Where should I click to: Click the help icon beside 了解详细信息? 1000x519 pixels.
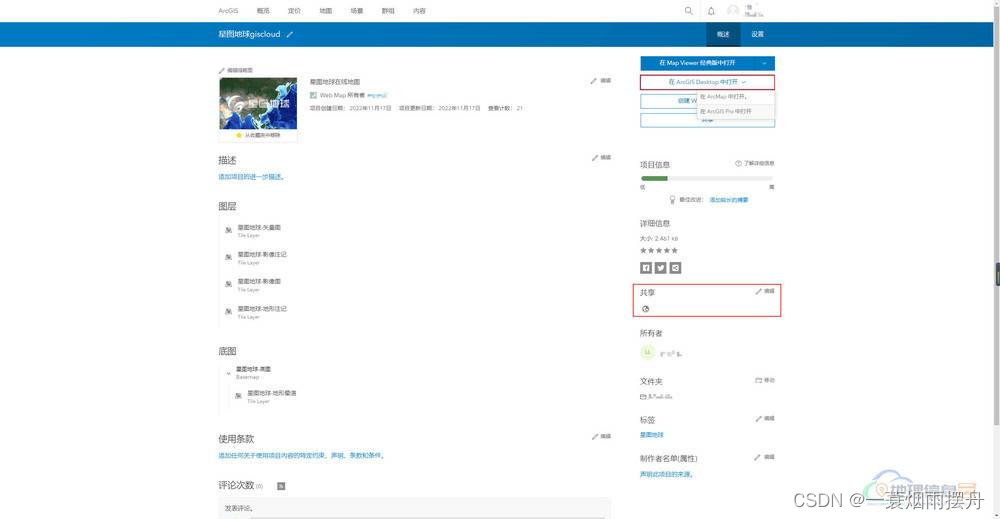[x=738, y=163]
